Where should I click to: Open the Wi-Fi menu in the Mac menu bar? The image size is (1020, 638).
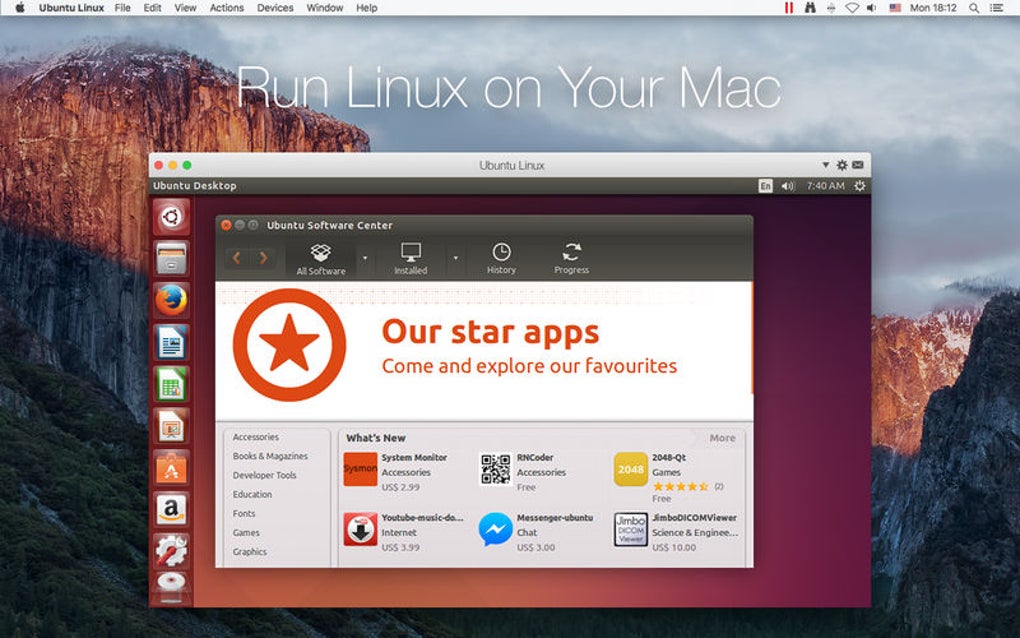click(x=852, y=8)
